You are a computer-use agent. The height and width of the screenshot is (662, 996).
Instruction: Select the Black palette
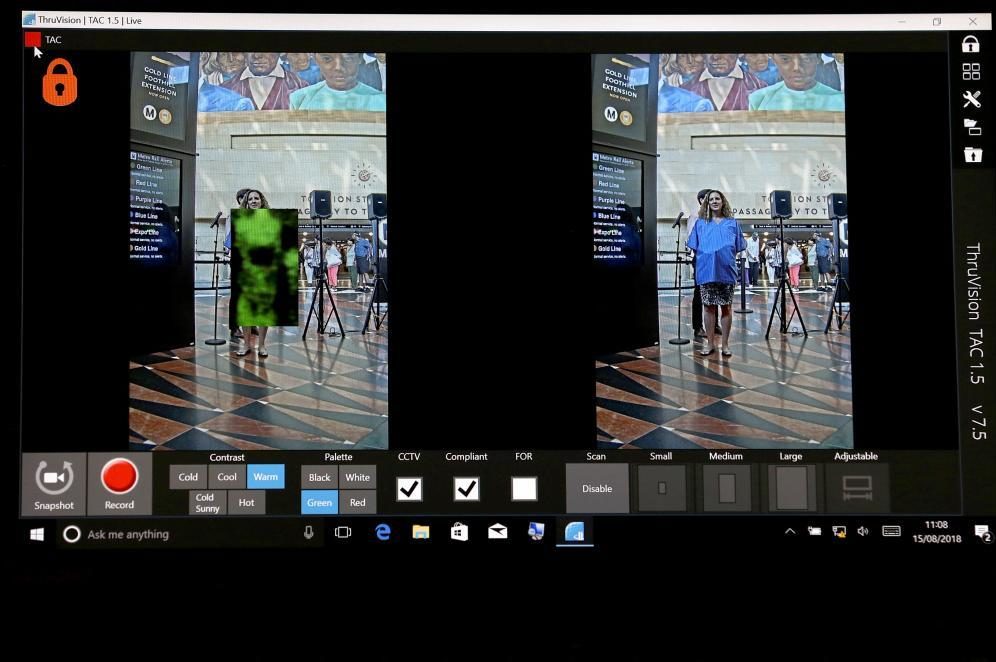pyautogui.click(x=320, y=477)
